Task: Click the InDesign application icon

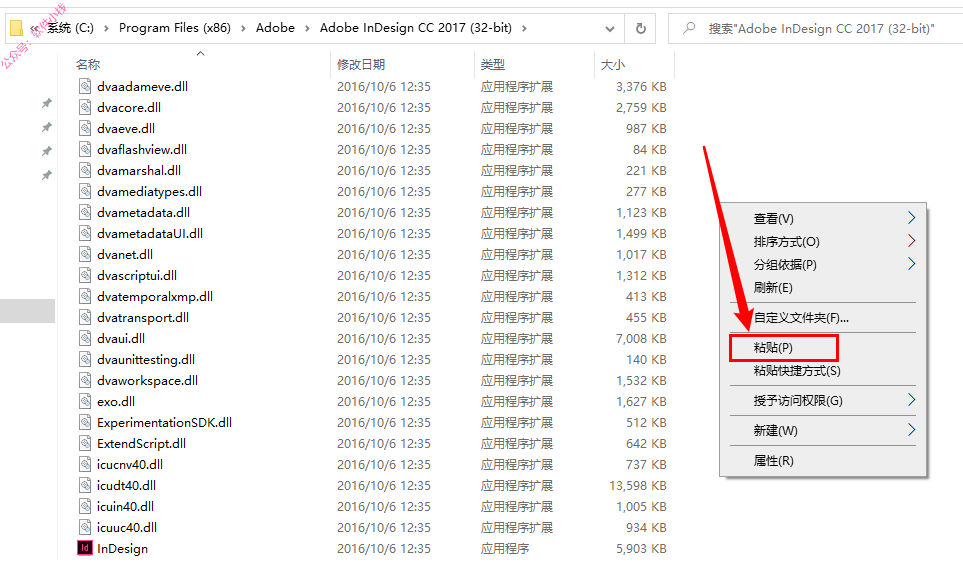Action: (x=85, y=547)
